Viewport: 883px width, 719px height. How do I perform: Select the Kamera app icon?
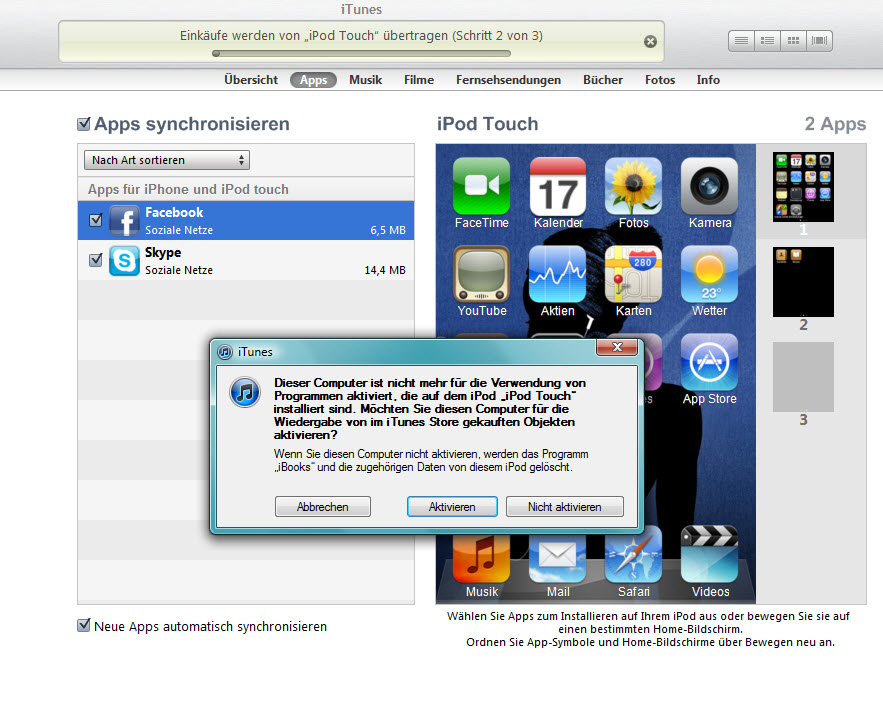click(x=709, y=186)
